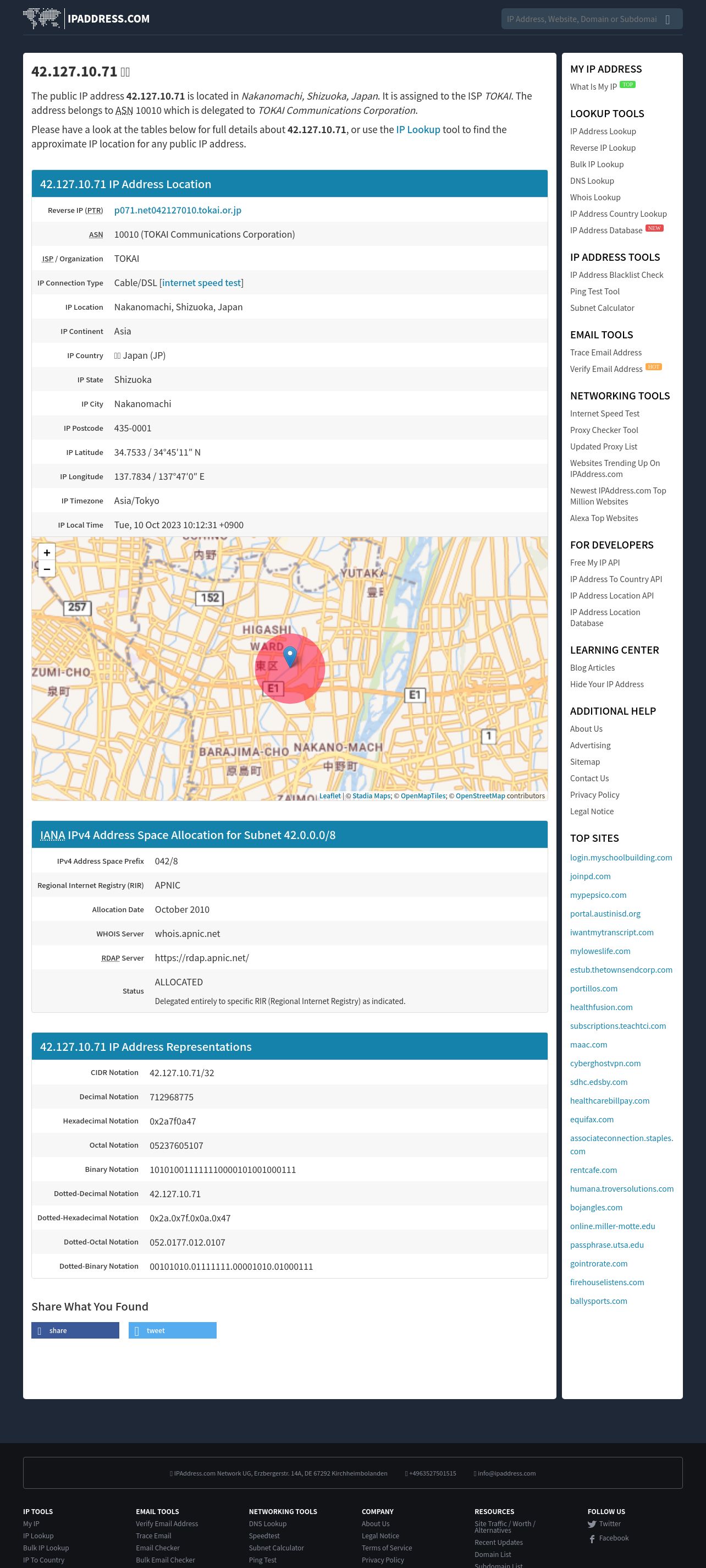The height and width of the screenshot is (1568, 706).
Task: Click the blue location marker pin
Action: (290, 657)
